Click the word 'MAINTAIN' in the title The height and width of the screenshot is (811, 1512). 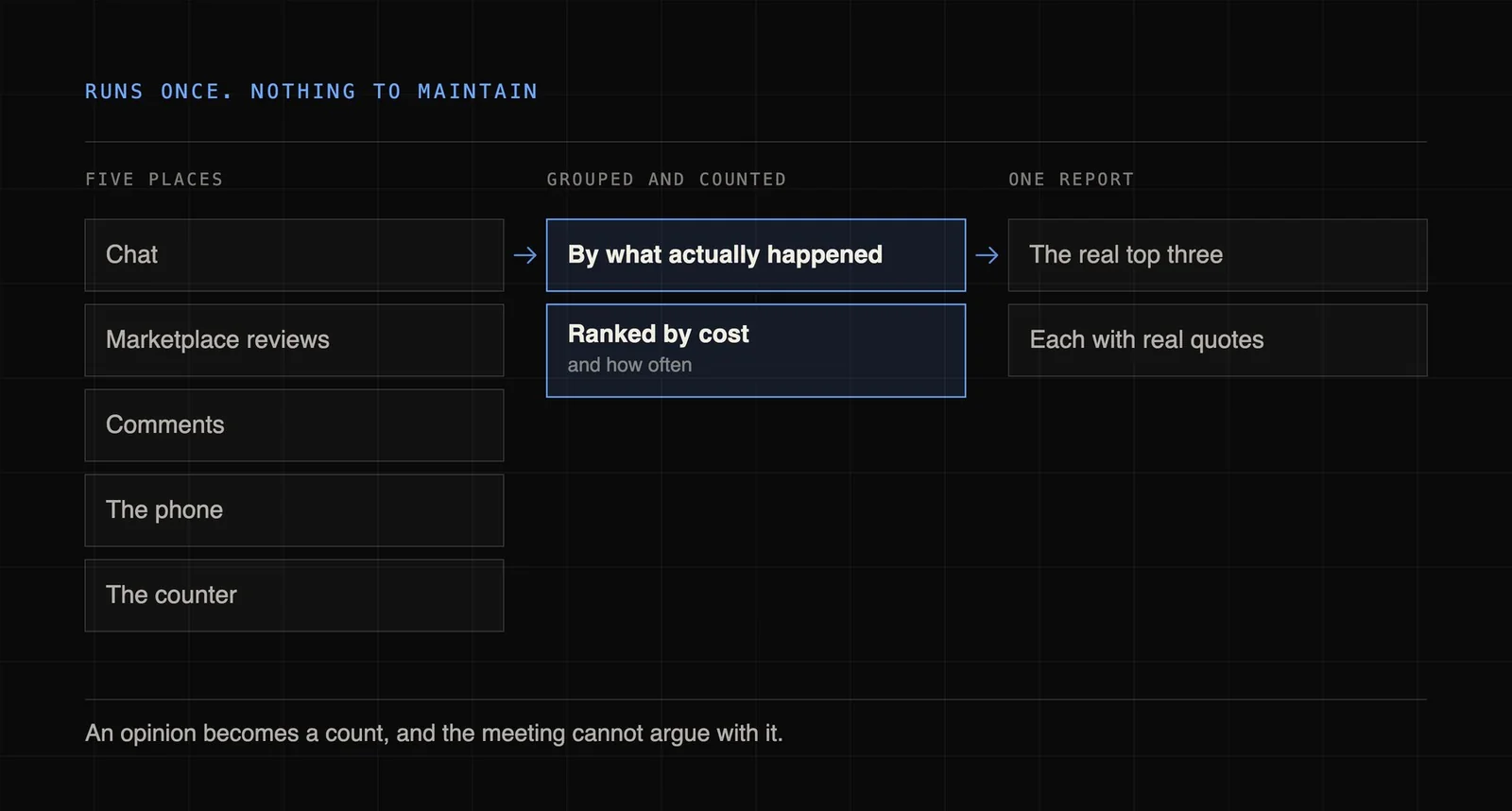(477, 92)
